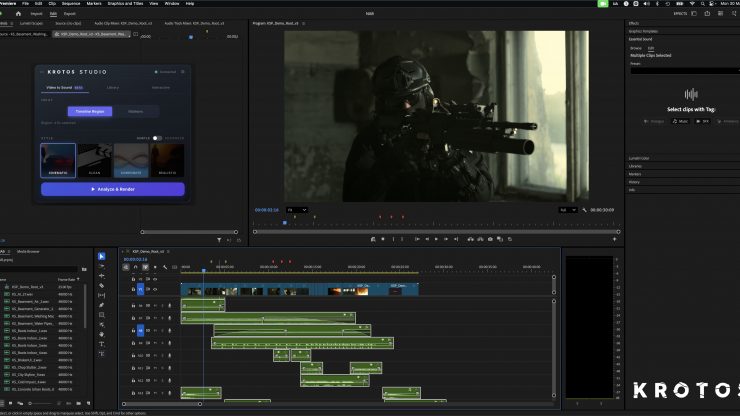The height and width of the screenshot is (416, 740).
Task: Expand the Effects panel header
Action: pyautogui.click(x=634, y=23)
